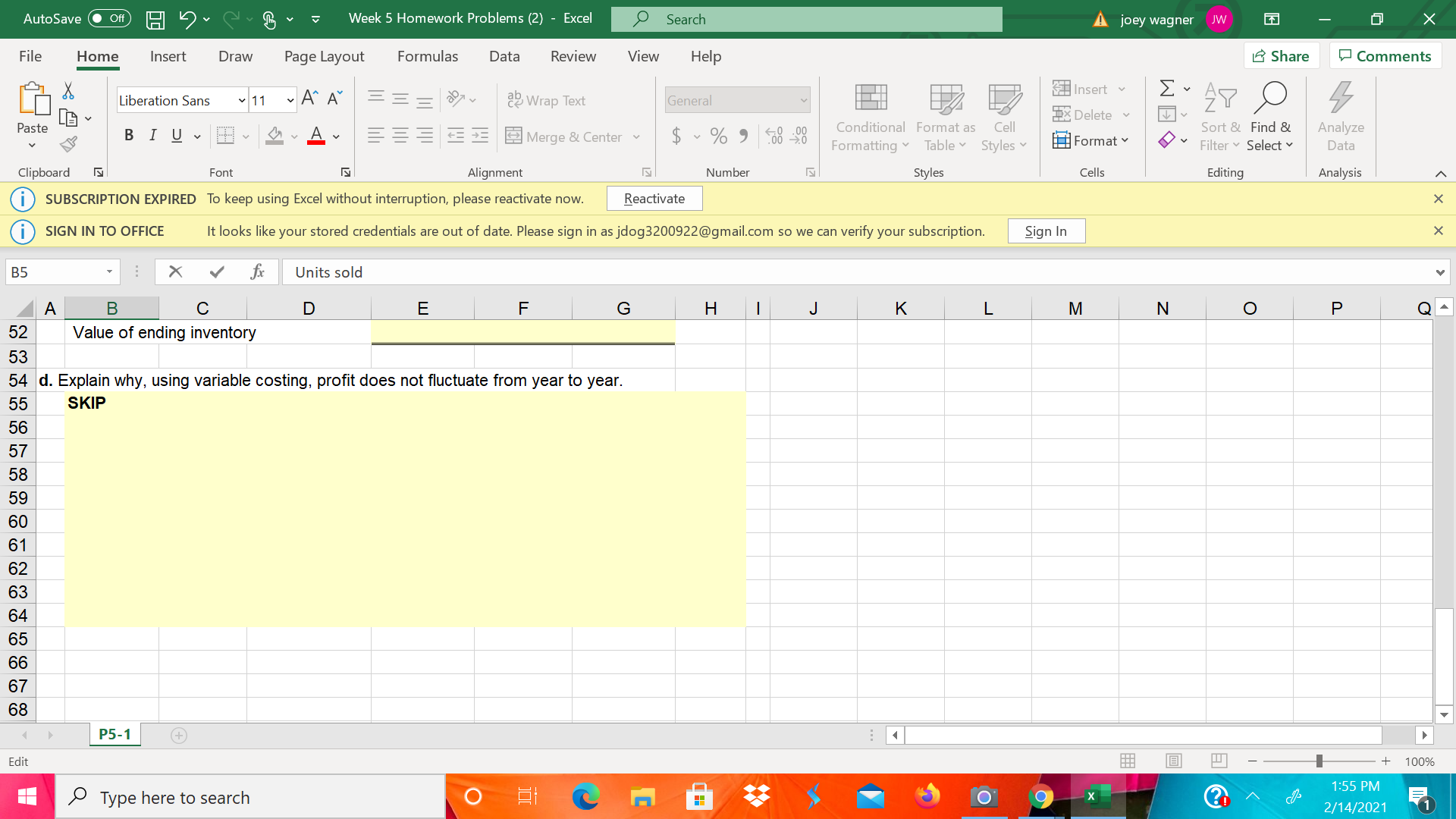Viewport: 1456px width, 819px height.
Task: Open the Fill Color dropdown arrow
Action: [x=295, y=136]
